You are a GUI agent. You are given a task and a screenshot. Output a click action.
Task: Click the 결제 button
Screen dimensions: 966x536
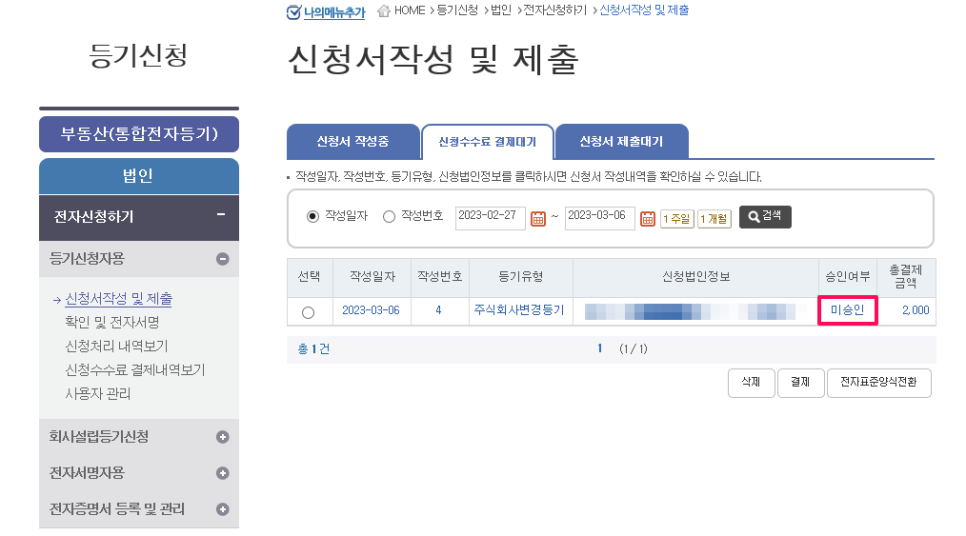(800, 383)
